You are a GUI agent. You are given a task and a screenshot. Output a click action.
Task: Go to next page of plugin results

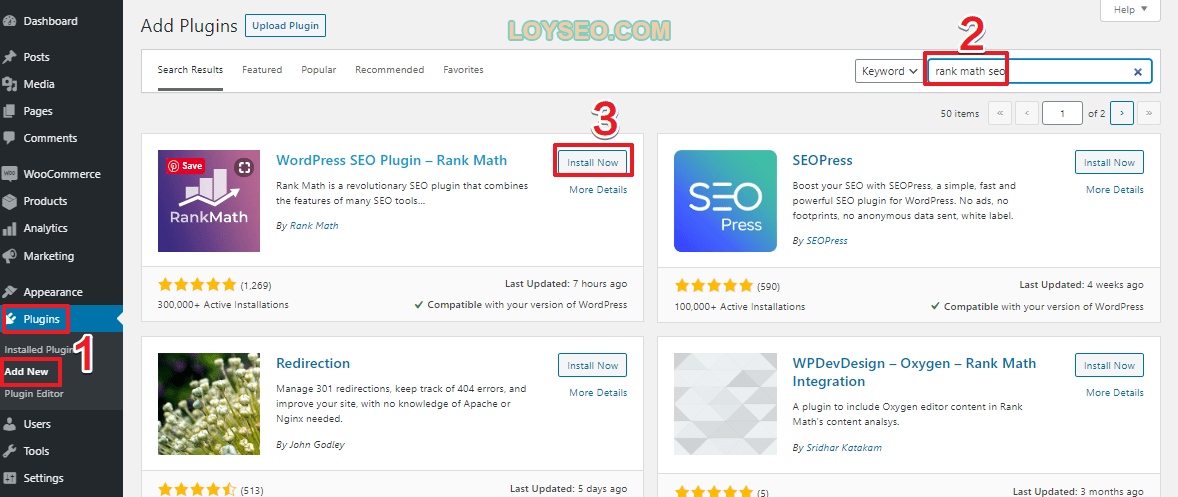coord(1121,114)
